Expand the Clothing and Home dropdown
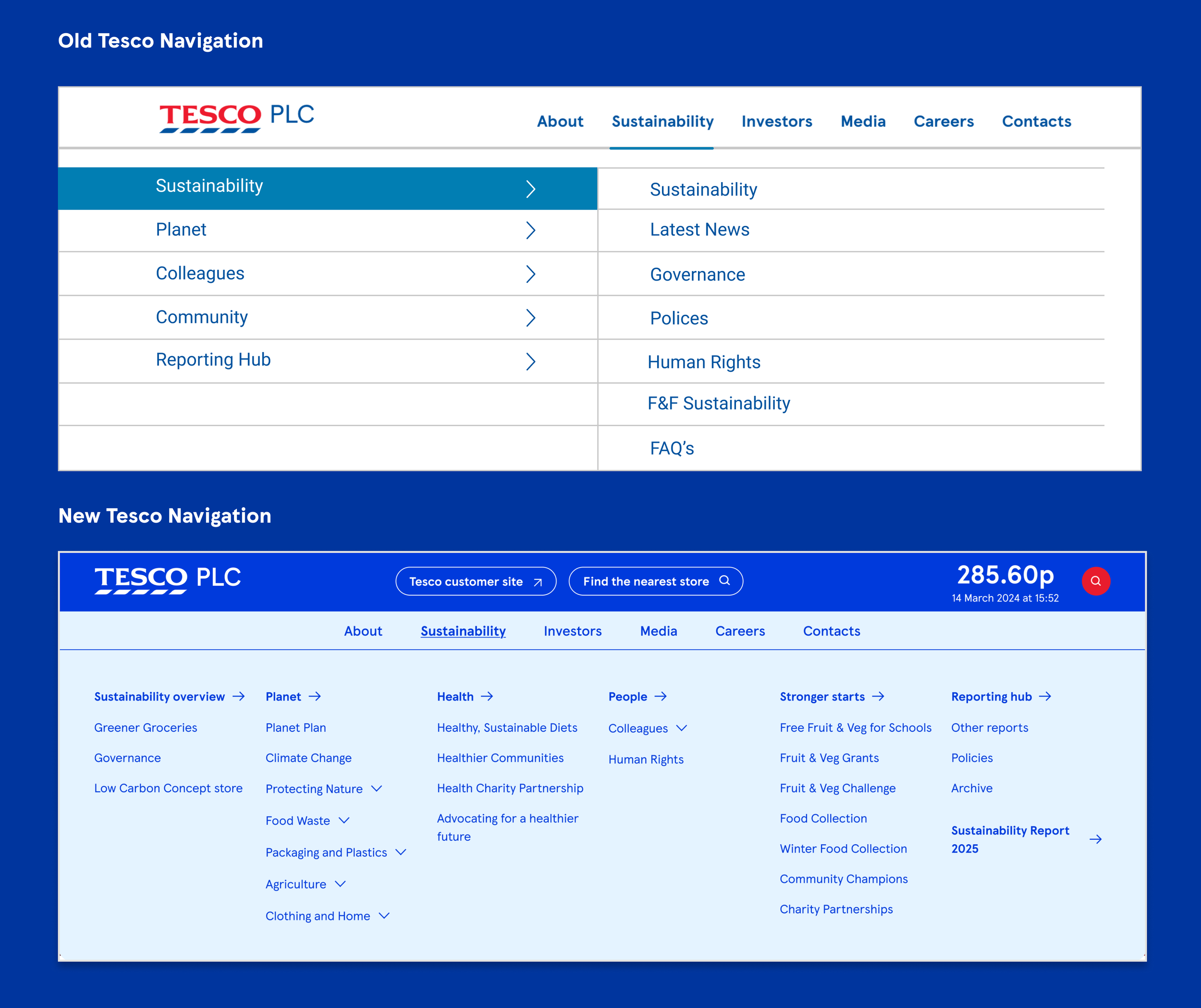 pos(384,916)
